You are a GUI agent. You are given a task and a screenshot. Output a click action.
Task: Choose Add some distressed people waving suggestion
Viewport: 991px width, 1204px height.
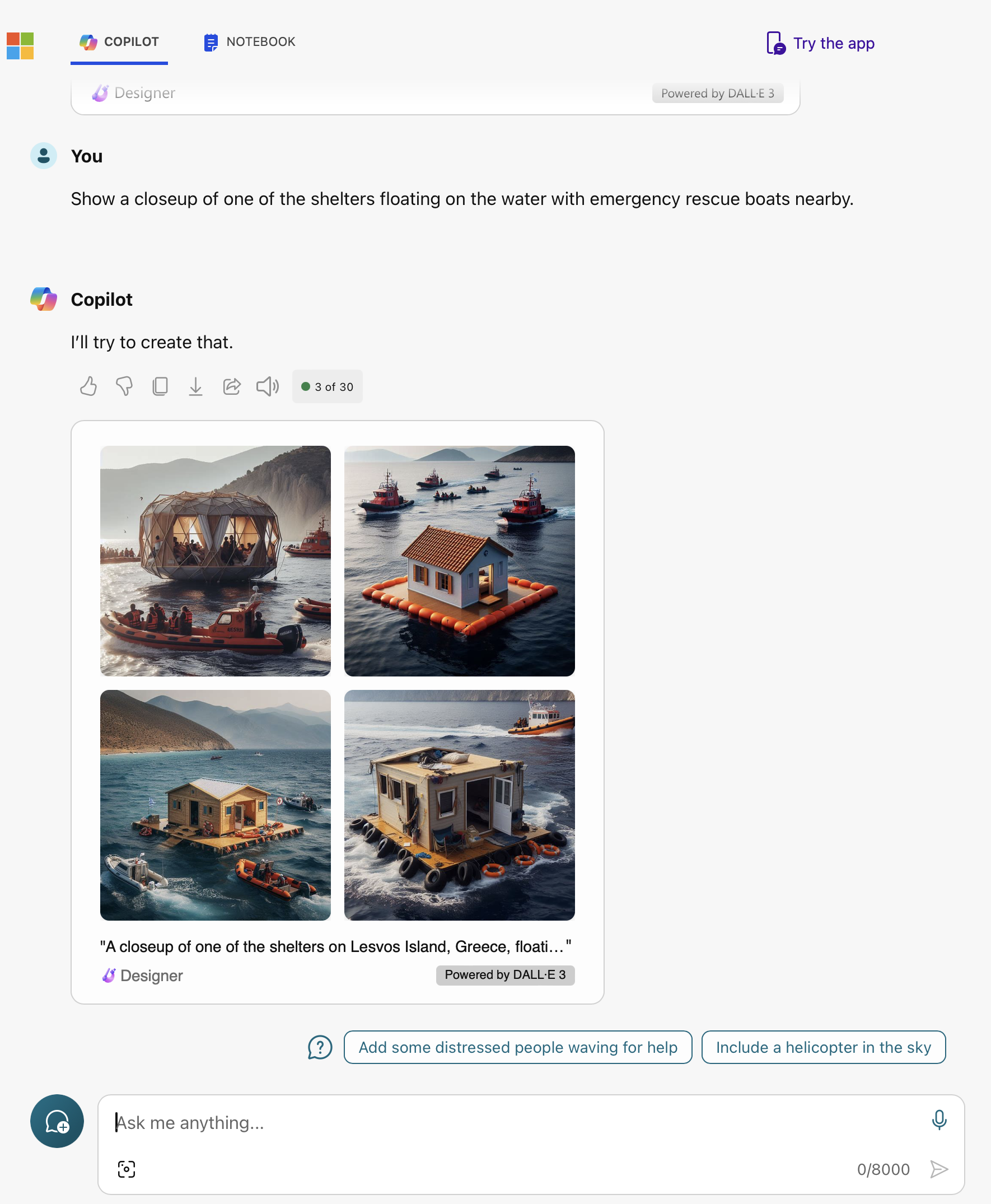[517, 1047]
